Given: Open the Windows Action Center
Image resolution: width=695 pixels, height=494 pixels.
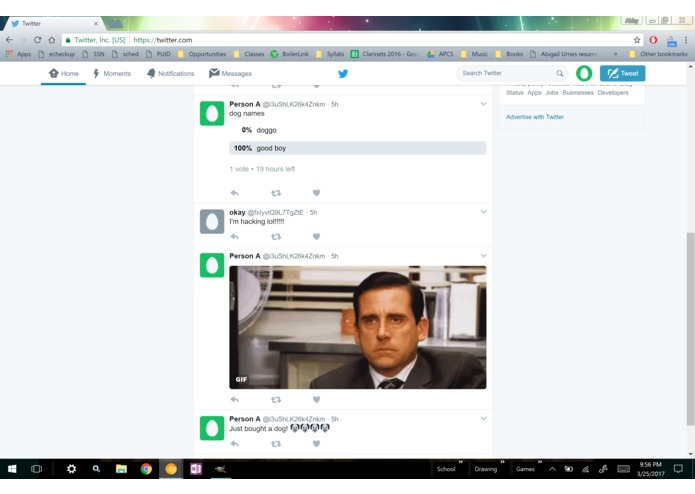Looking at the screenshot, I should click(678, 469).
